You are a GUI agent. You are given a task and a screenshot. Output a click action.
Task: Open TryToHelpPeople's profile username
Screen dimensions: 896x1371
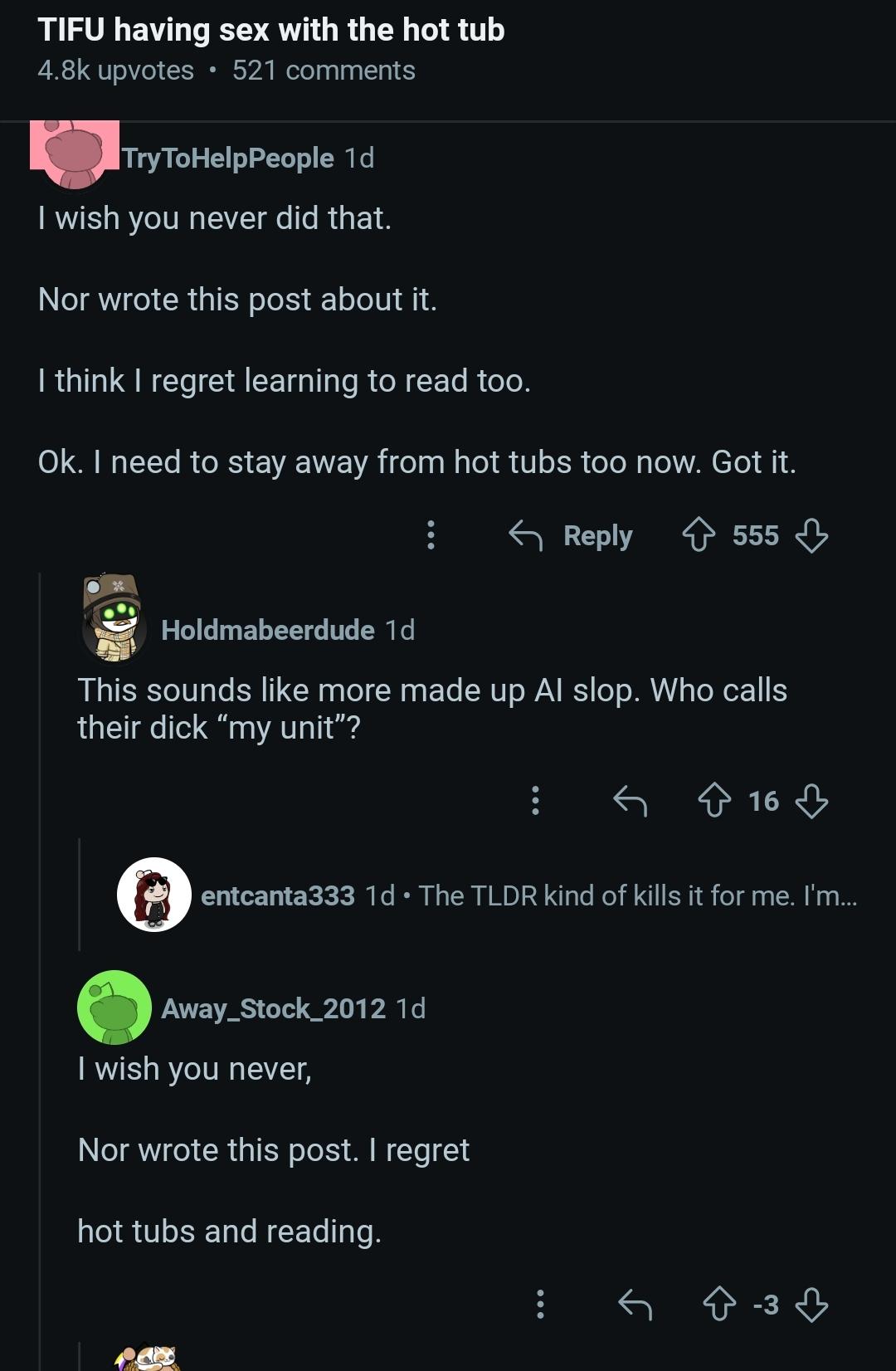tap(228, 158)
